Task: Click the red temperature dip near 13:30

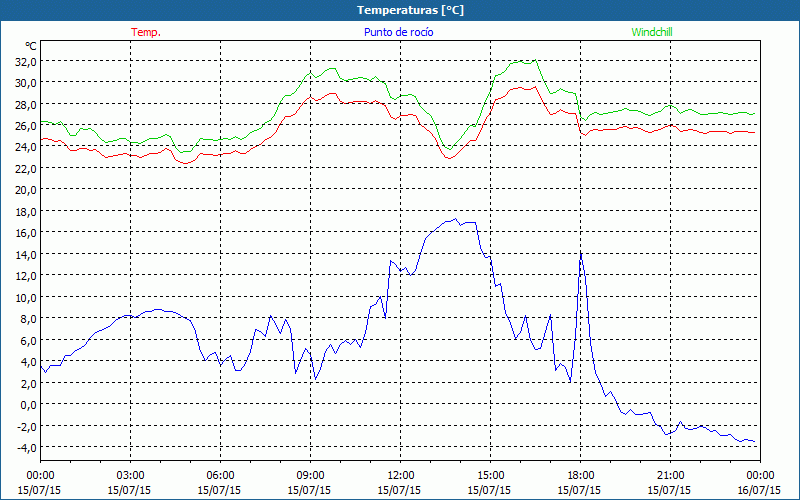Action: click(x=449, y=158)
